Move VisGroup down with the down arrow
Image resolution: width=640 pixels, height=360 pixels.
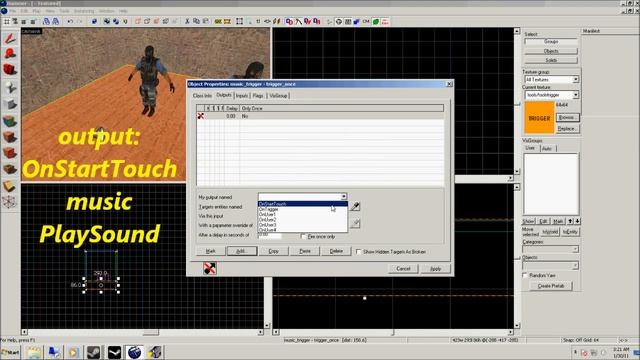(577, 221)
